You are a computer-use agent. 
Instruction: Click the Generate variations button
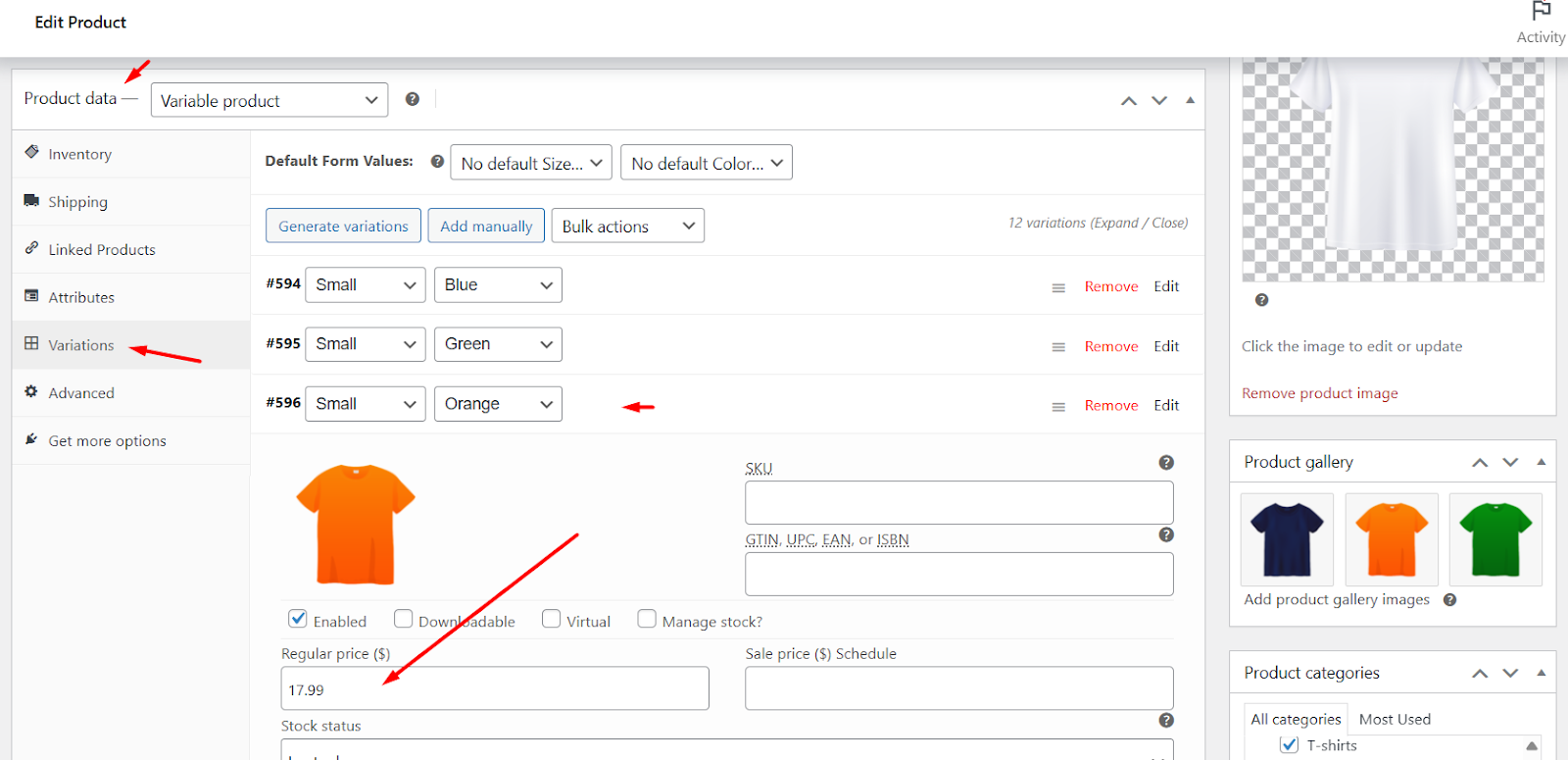[x=343, y=226]
